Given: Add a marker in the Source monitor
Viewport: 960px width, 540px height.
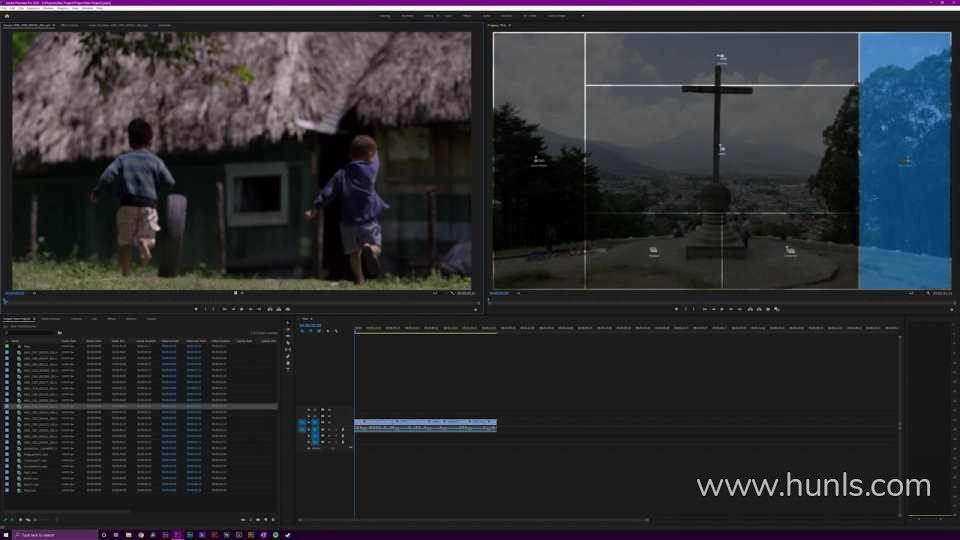Looking at the screenshot, I should pos(197,309).
